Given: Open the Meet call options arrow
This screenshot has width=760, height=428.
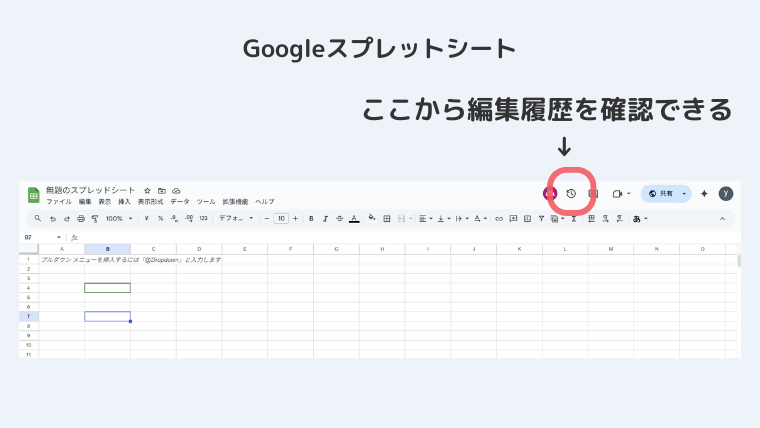Looking at the screenshot, I should click(629, 193).
